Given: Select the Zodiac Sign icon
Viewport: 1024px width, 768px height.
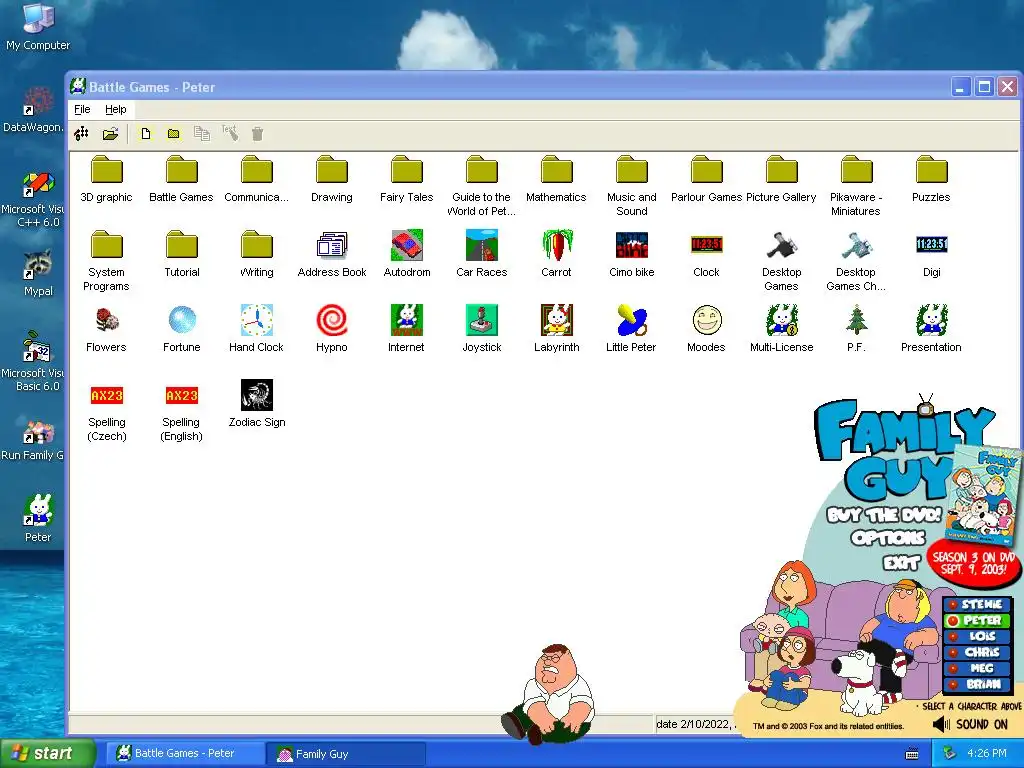Looking at the screenshot, I should pos(257,395).
